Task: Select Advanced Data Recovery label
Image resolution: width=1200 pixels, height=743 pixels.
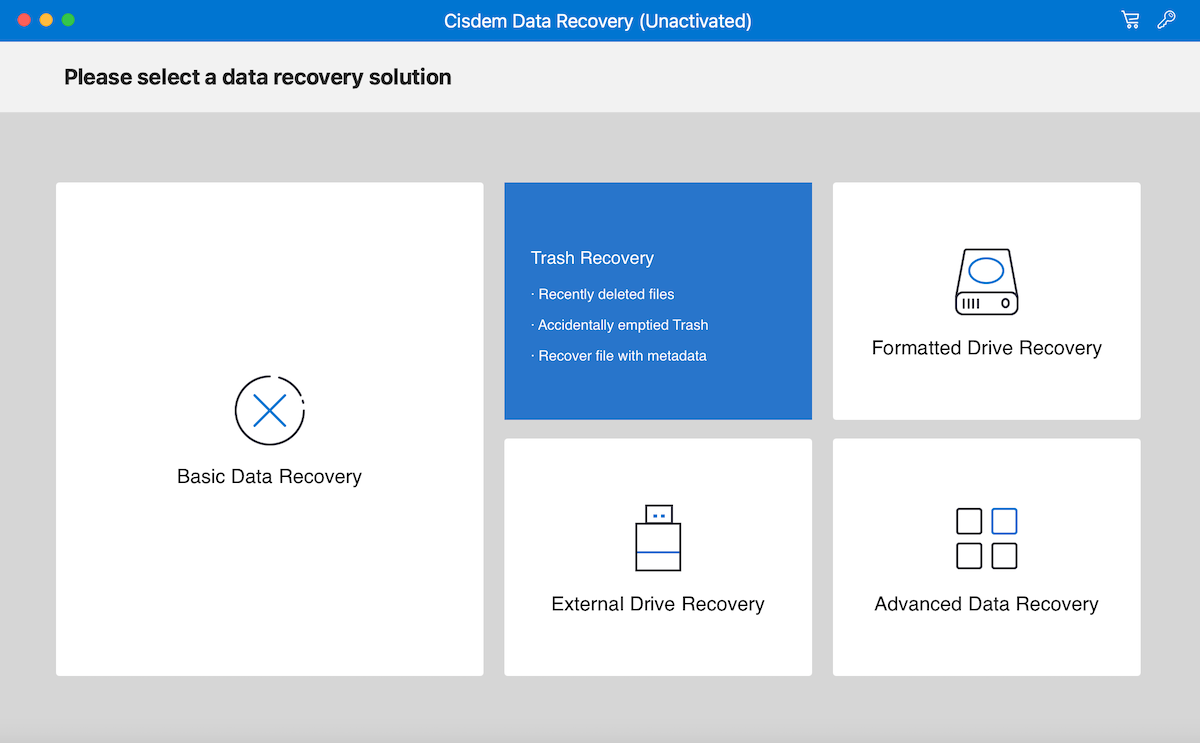Action: (x=986, y=604)
